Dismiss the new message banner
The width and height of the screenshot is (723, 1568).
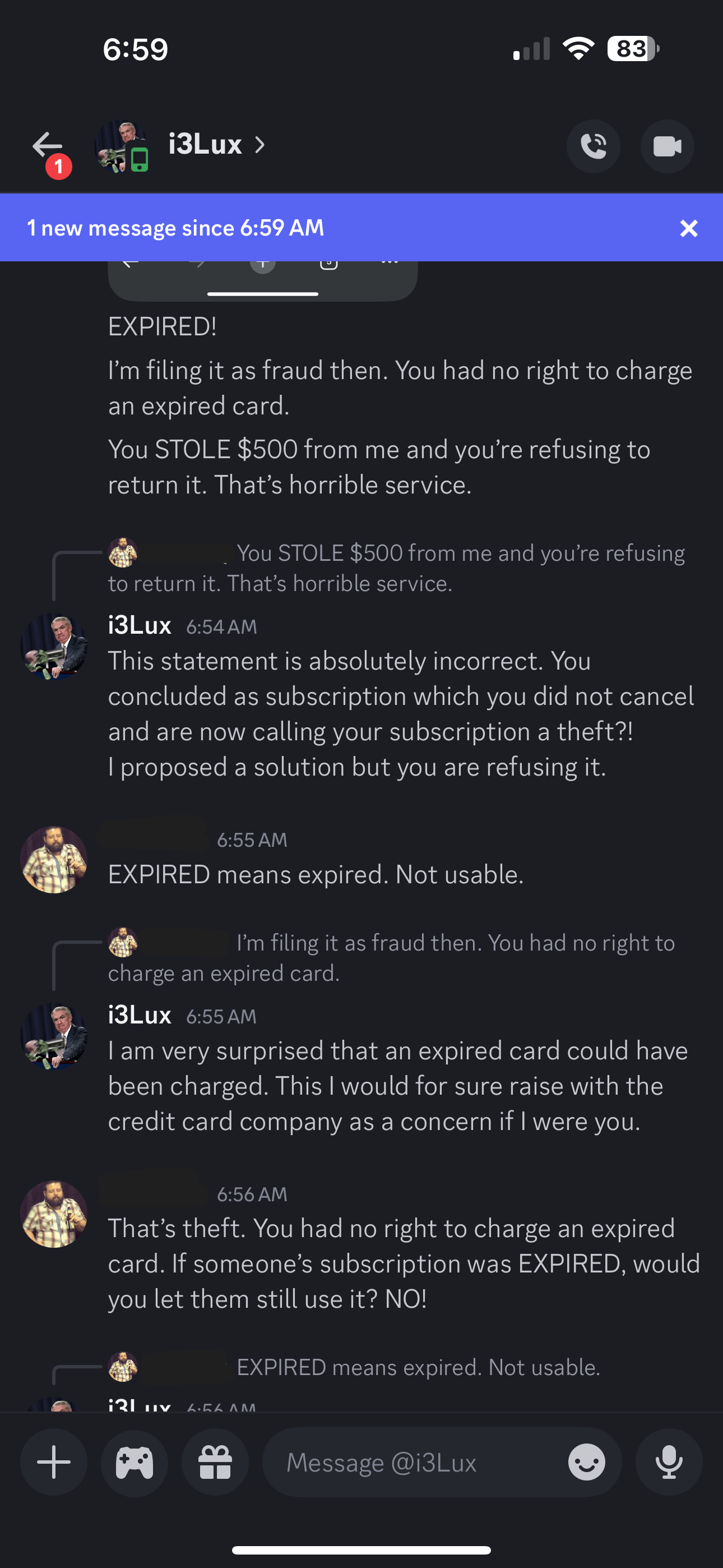[x=689, y=228]
